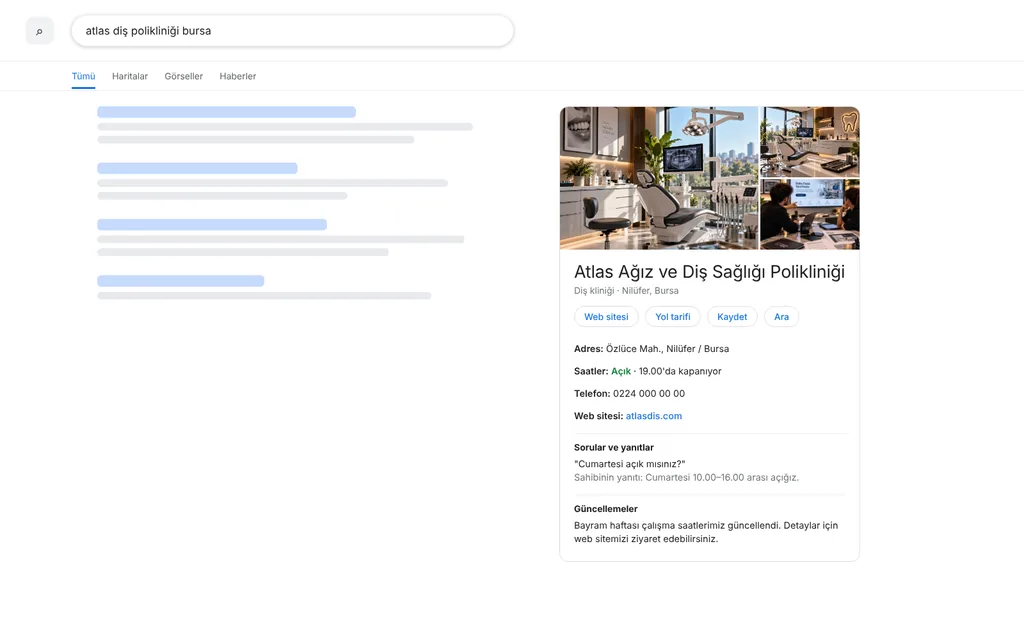Click the clinic title Atlas Ağız ve Diş Sağlığı Polikliniği

[709, 272]
